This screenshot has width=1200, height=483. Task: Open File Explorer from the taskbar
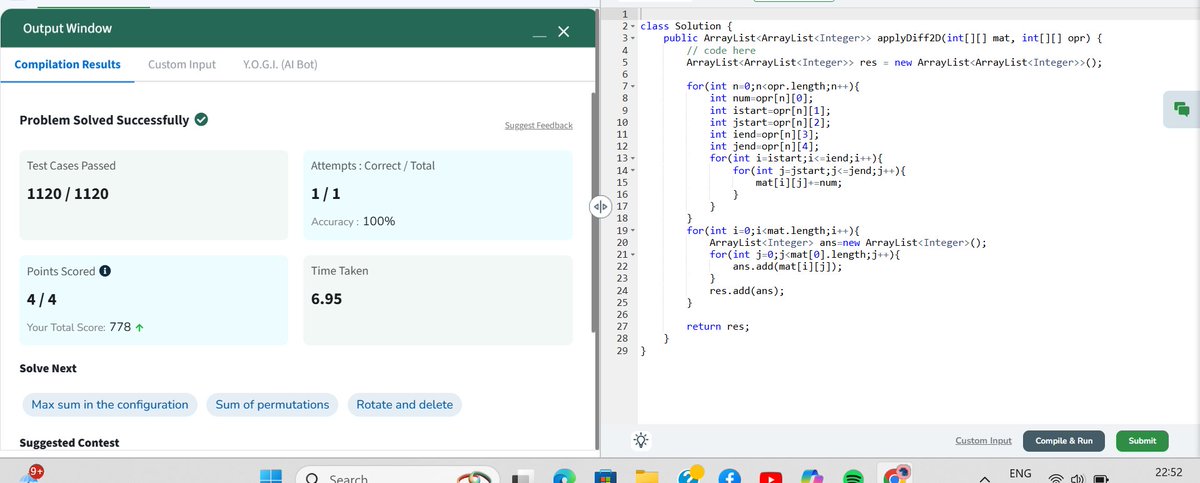click(x=645, y=477)
